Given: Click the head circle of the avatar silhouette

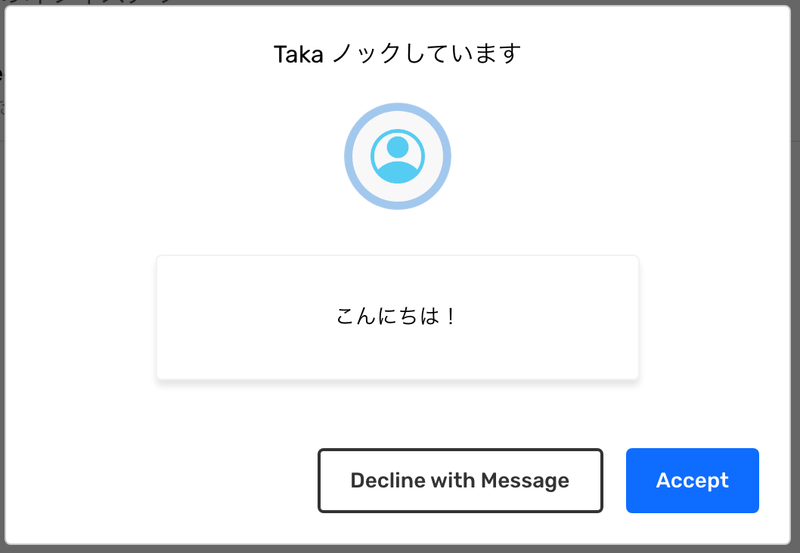Looking at the screenshot, I should pyautogui.click(x=397, y=147).
